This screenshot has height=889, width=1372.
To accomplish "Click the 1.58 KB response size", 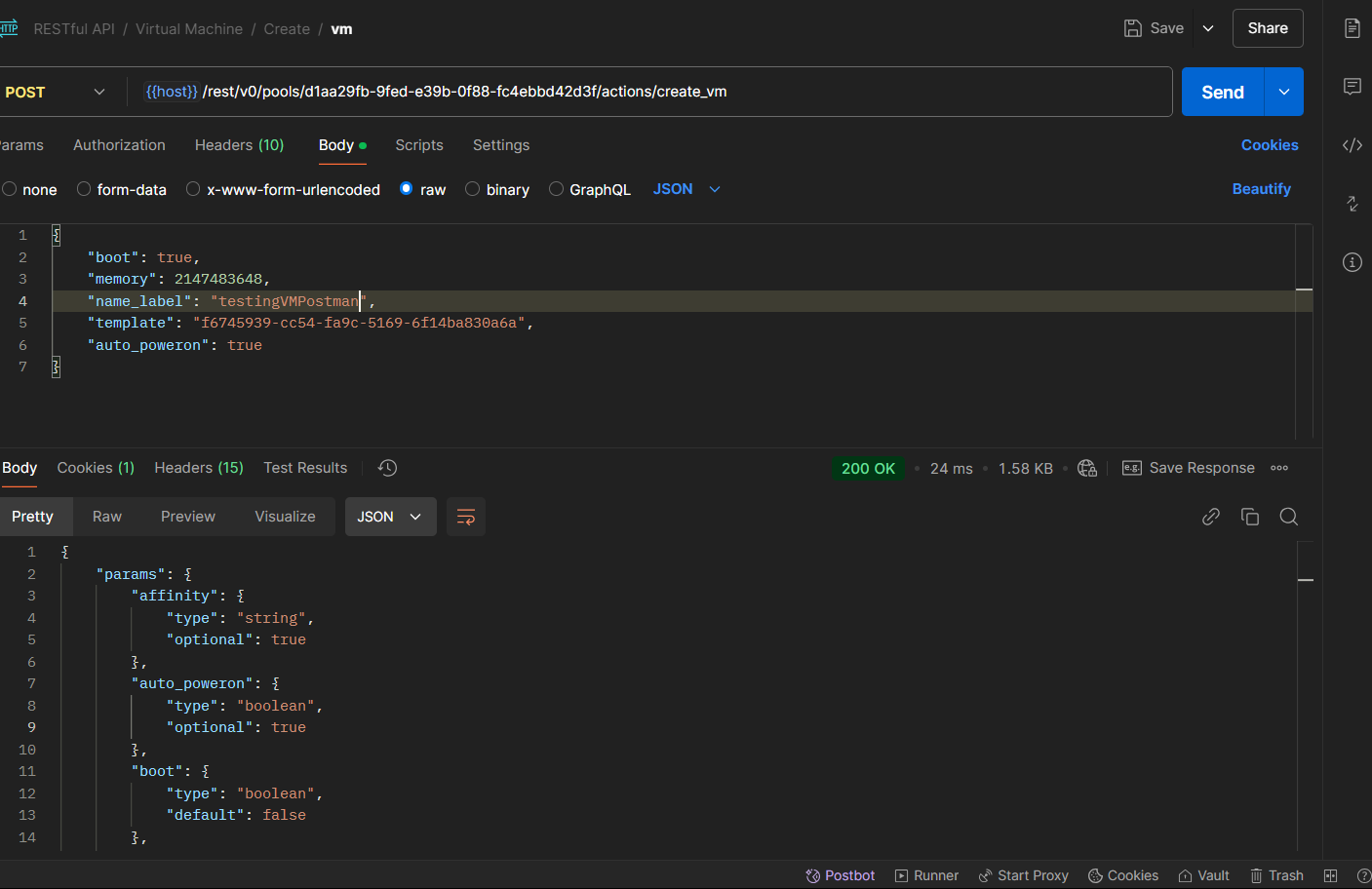I will (x=1026, y=469).
